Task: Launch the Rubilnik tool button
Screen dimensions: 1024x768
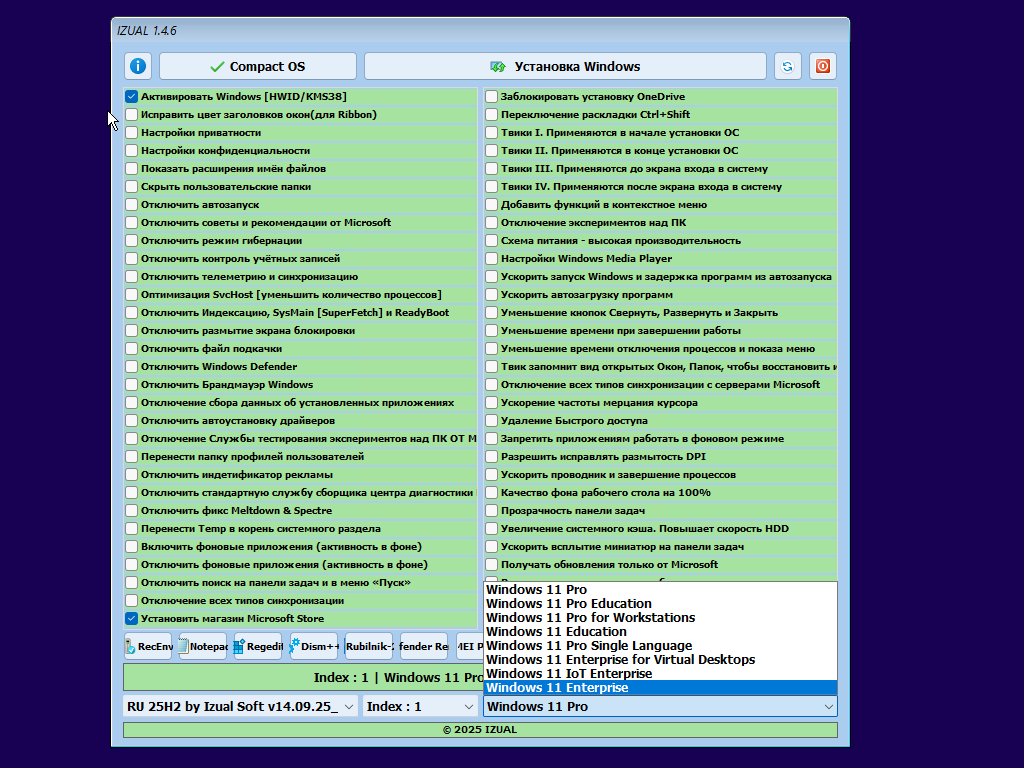Action: (369, 646)
